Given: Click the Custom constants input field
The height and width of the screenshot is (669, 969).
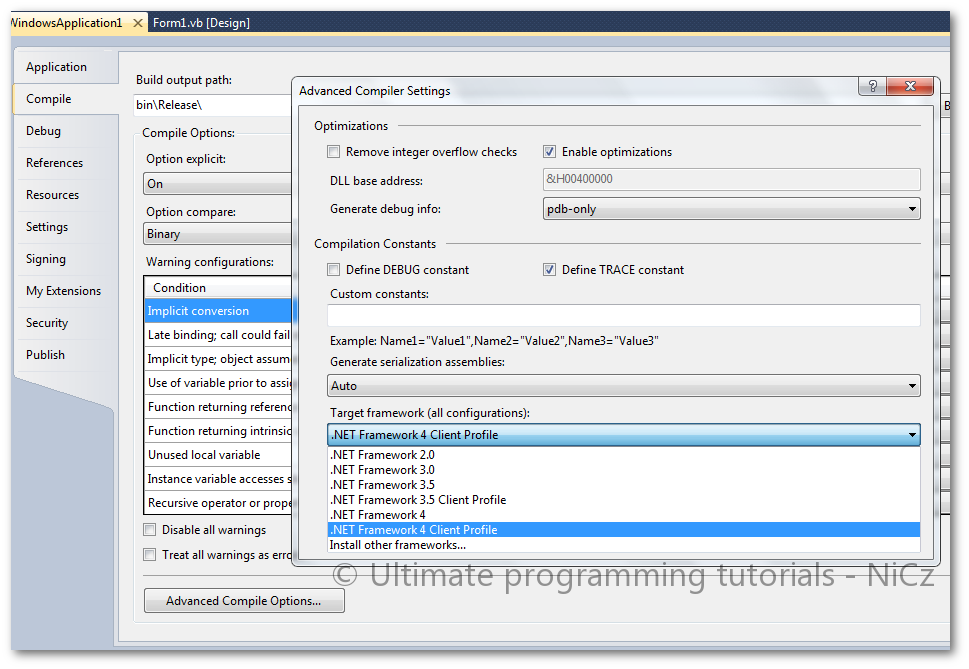Looking at the screenshot, I should coord(624,315).
